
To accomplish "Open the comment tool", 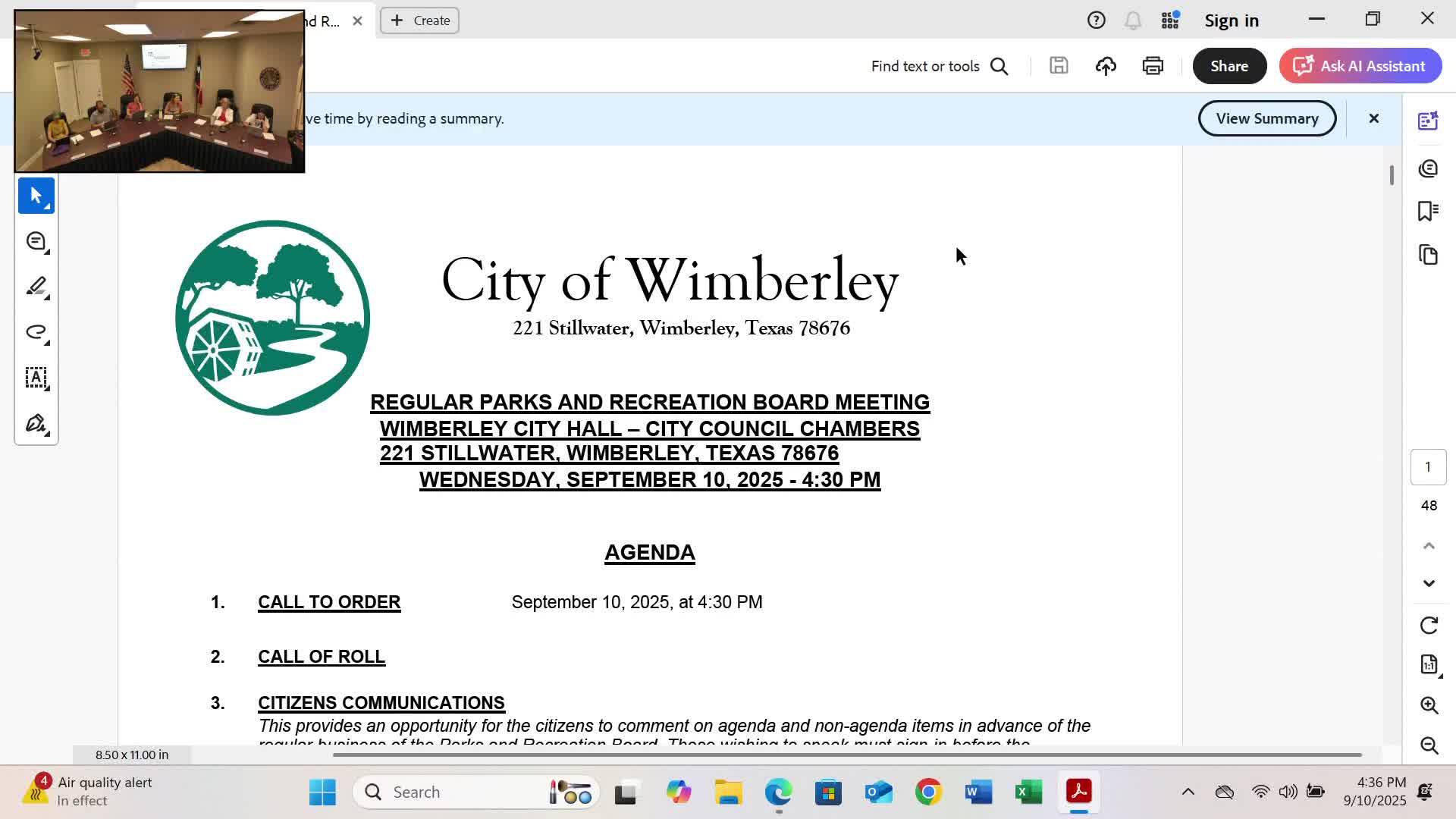I will (x=36, y=242).
